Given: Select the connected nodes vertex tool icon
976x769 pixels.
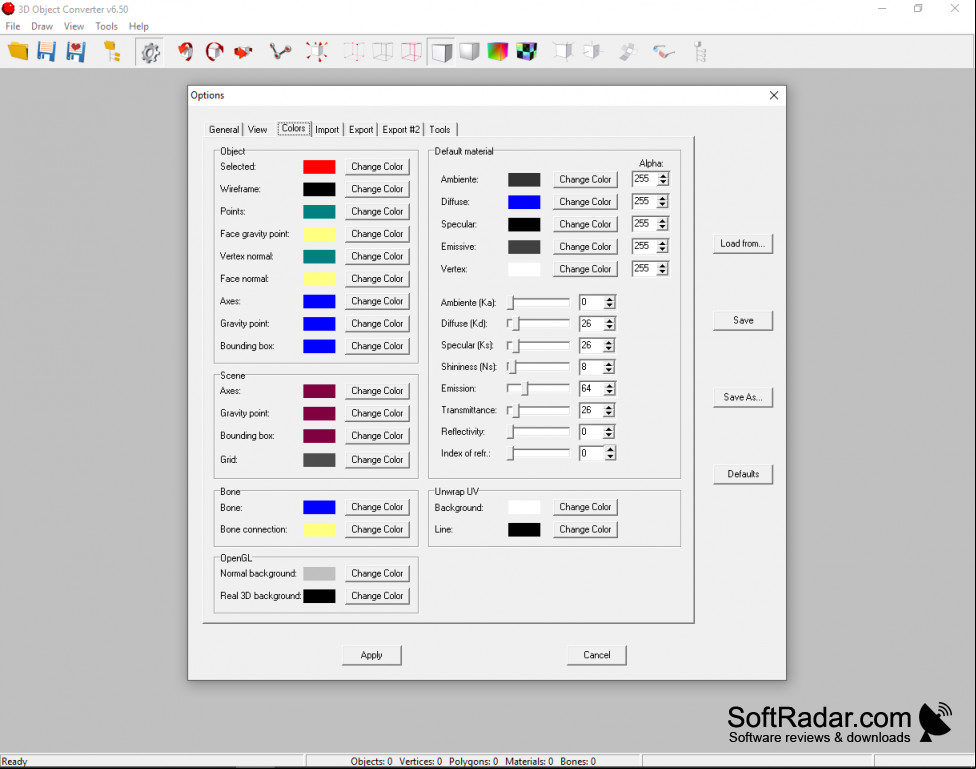Looking at the screenshot, I should coord(280,52).
